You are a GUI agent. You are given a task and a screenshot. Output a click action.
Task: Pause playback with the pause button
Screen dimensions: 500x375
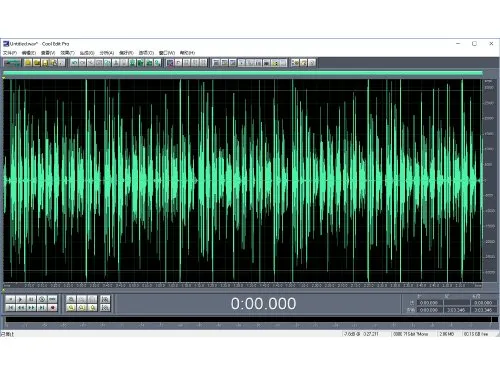pyautogui.click(x=31, y=299)
